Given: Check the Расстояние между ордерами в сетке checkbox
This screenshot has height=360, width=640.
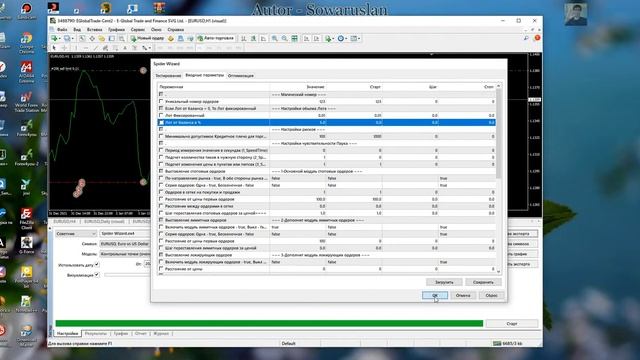Looking at the screenshot, I should click(161, 206).
